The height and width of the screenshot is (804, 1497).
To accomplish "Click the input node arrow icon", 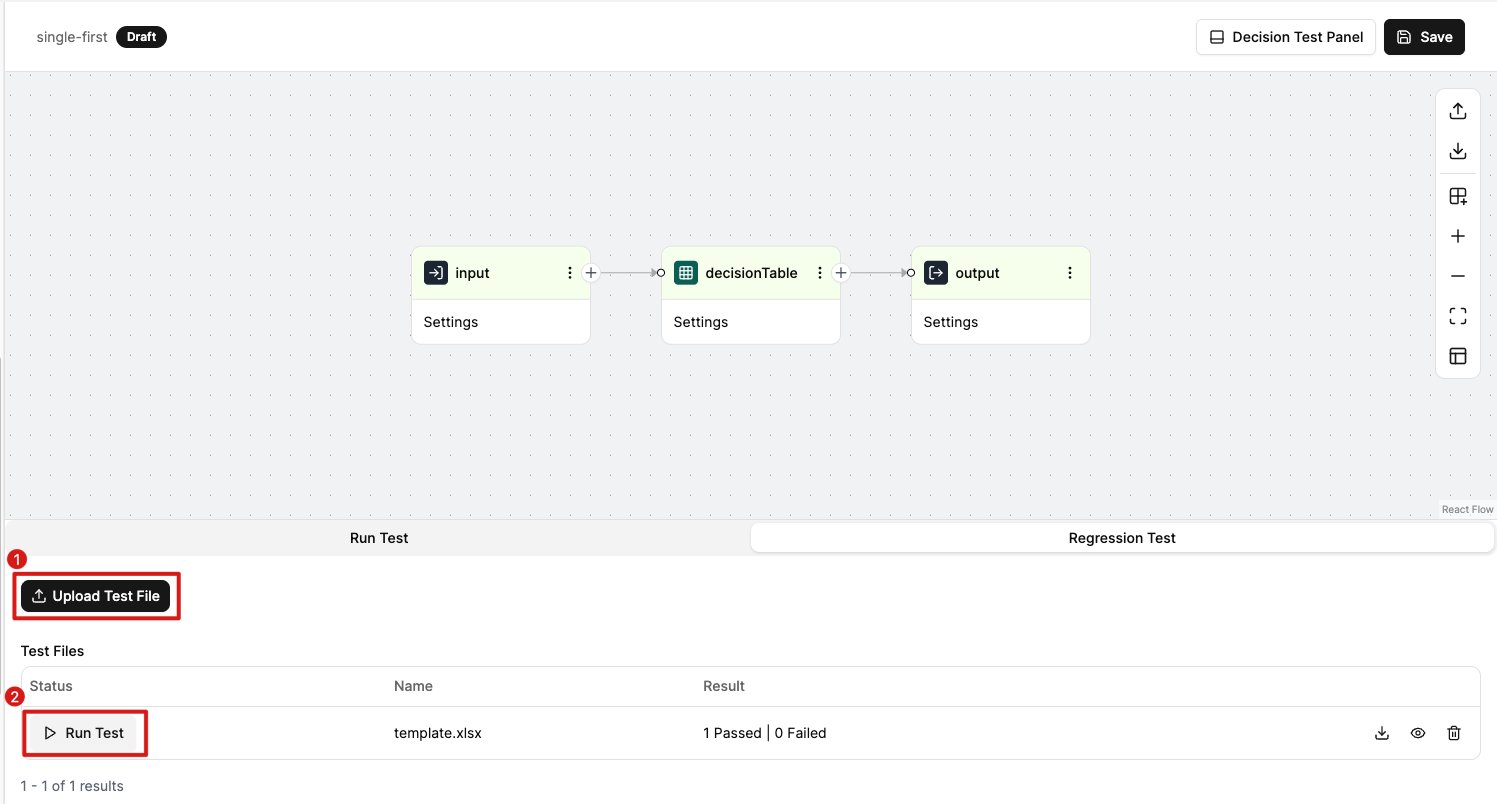I will click(x=436, y=273).
